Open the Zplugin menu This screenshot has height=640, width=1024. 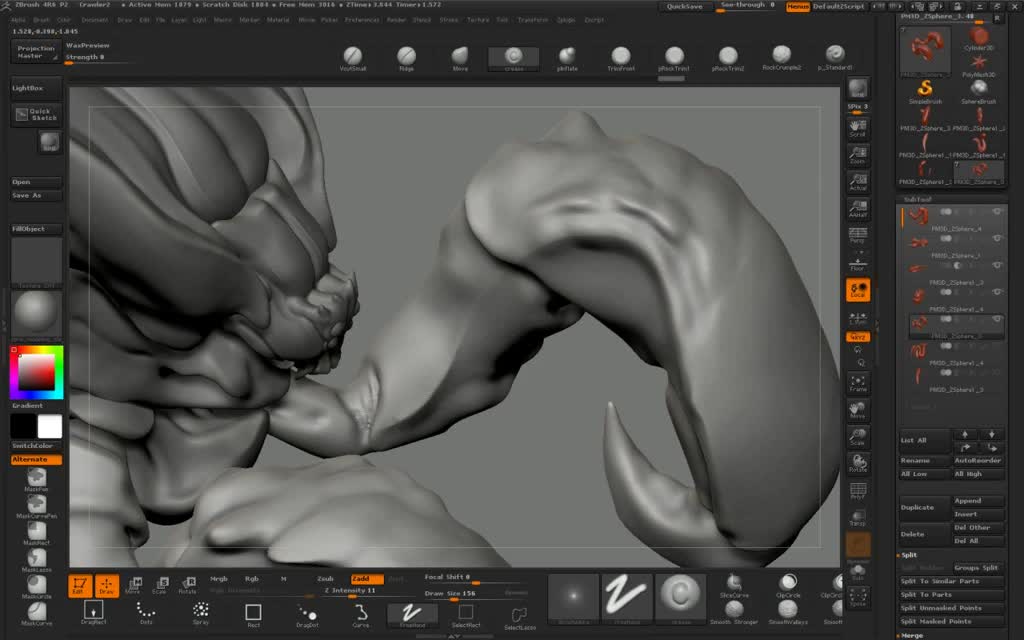pyautogui.click(x=566, y=20)
